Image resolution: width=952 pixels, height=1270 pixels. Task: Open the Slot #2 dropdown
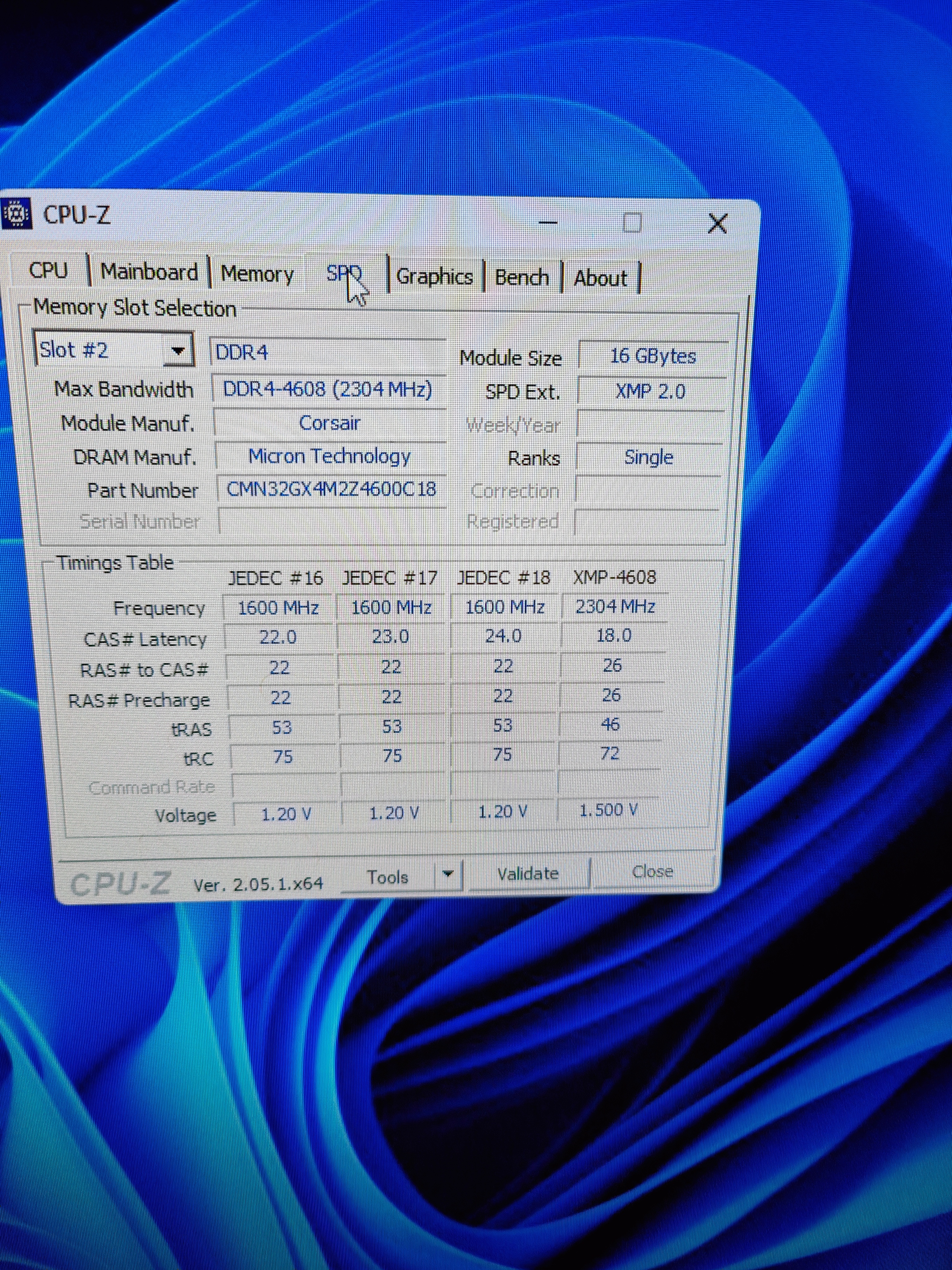[x=178, y=350]
